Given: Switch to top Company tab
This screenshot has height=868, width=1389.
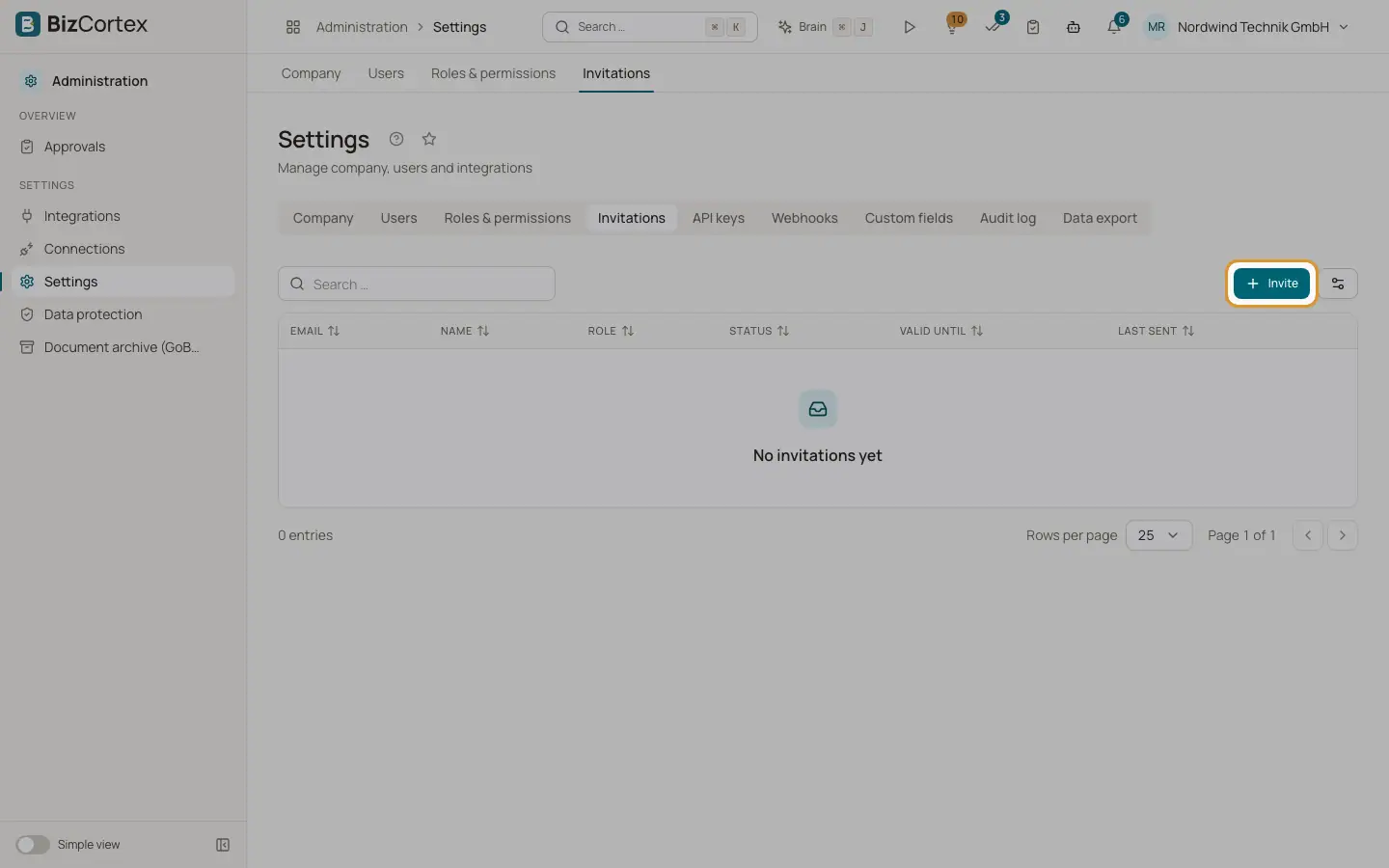Looking at the screenshot, I should click(311, 73).
